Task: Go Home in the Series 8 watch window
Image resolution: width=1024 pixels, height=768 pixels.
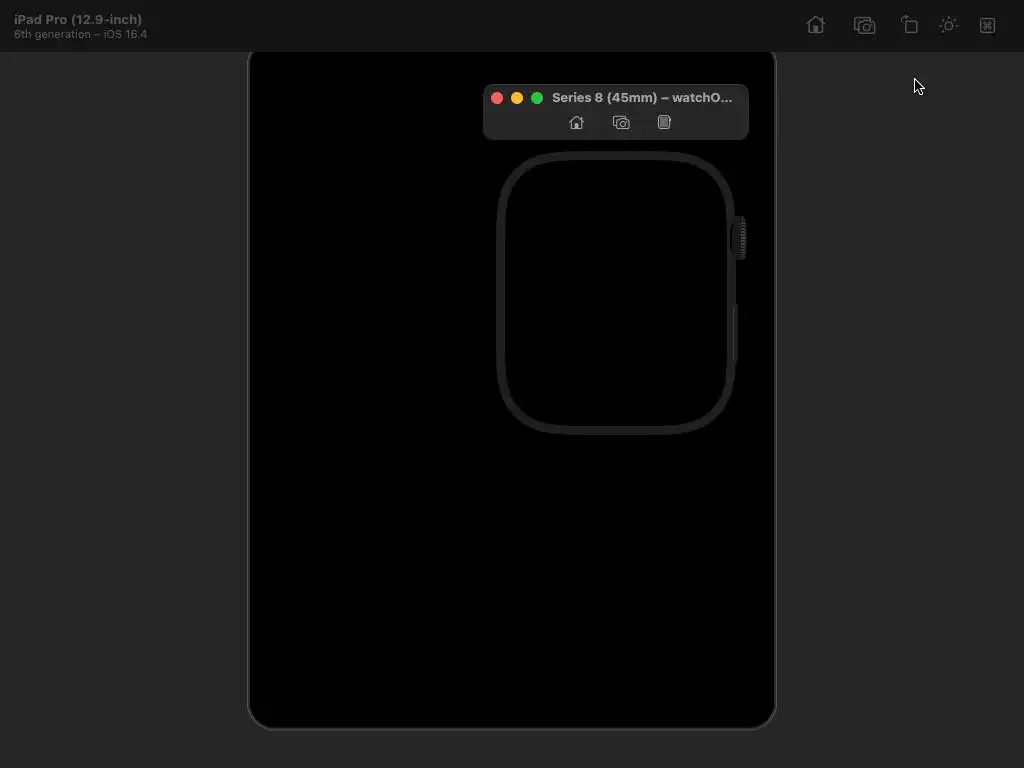Action: (x=576, y=122)
